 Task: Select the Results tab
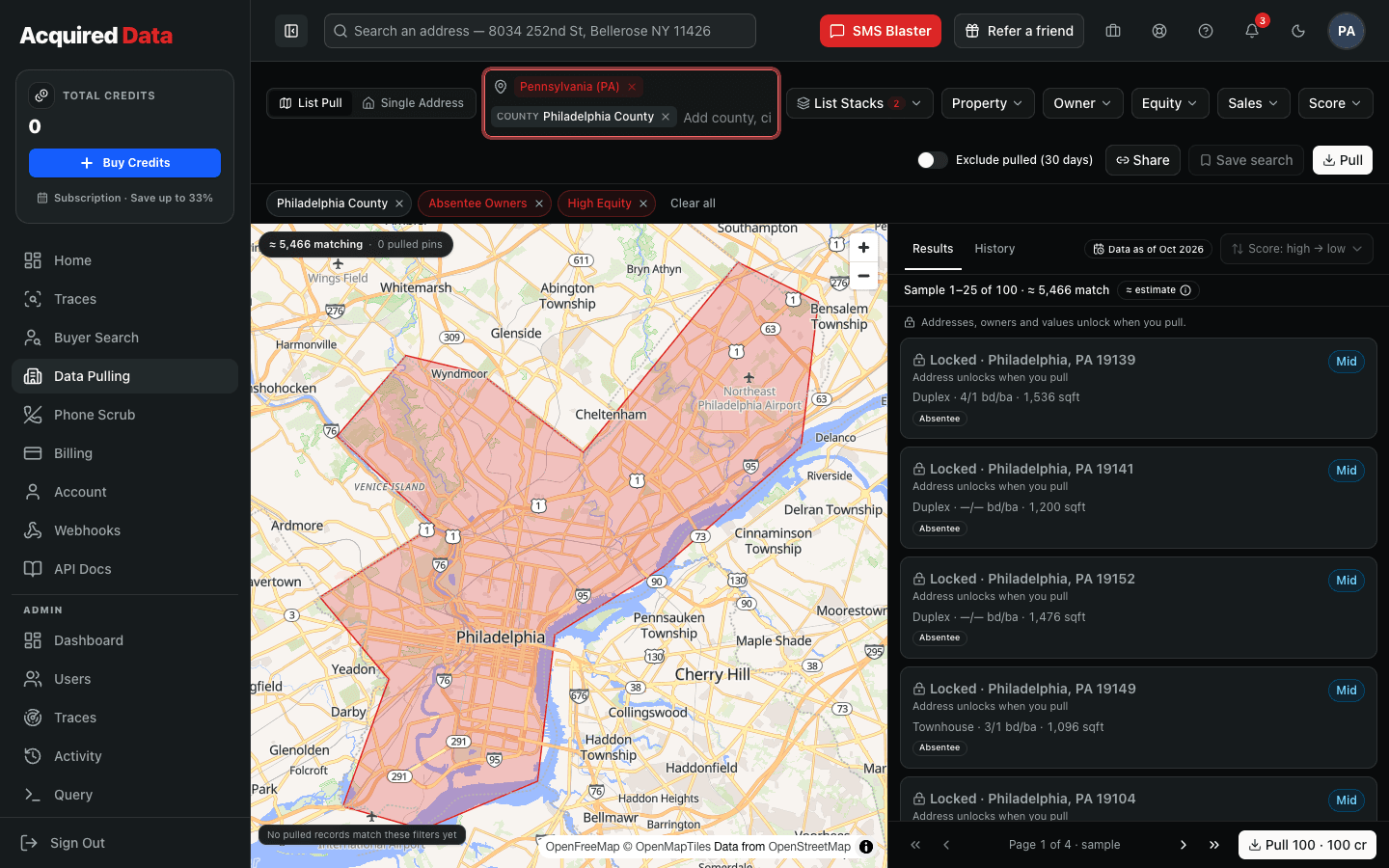click(933, 249)
